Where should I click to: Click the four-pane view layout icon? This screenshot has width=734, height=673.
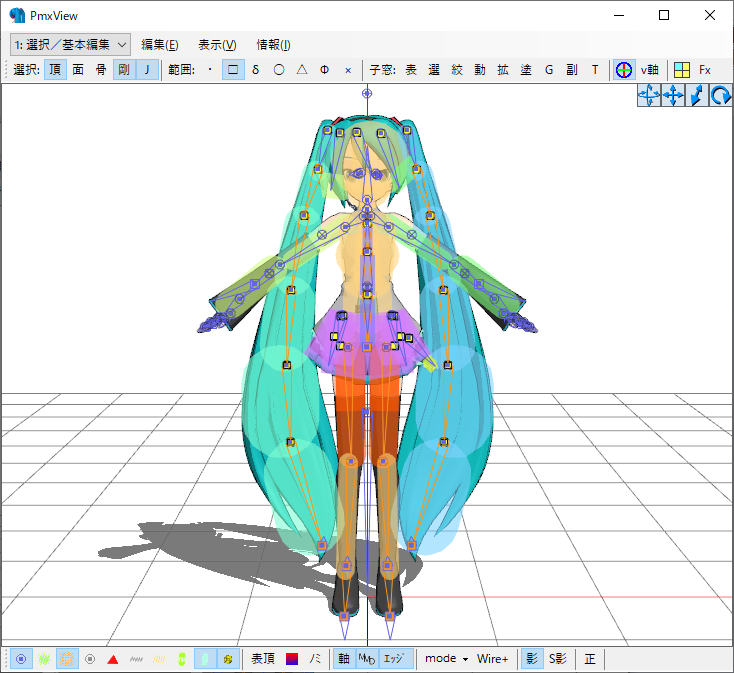[x=682, y=70]
